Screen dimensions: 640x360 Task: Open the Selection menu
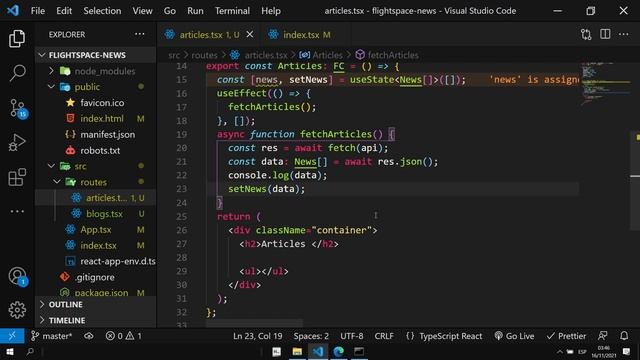tap(102, 11)
